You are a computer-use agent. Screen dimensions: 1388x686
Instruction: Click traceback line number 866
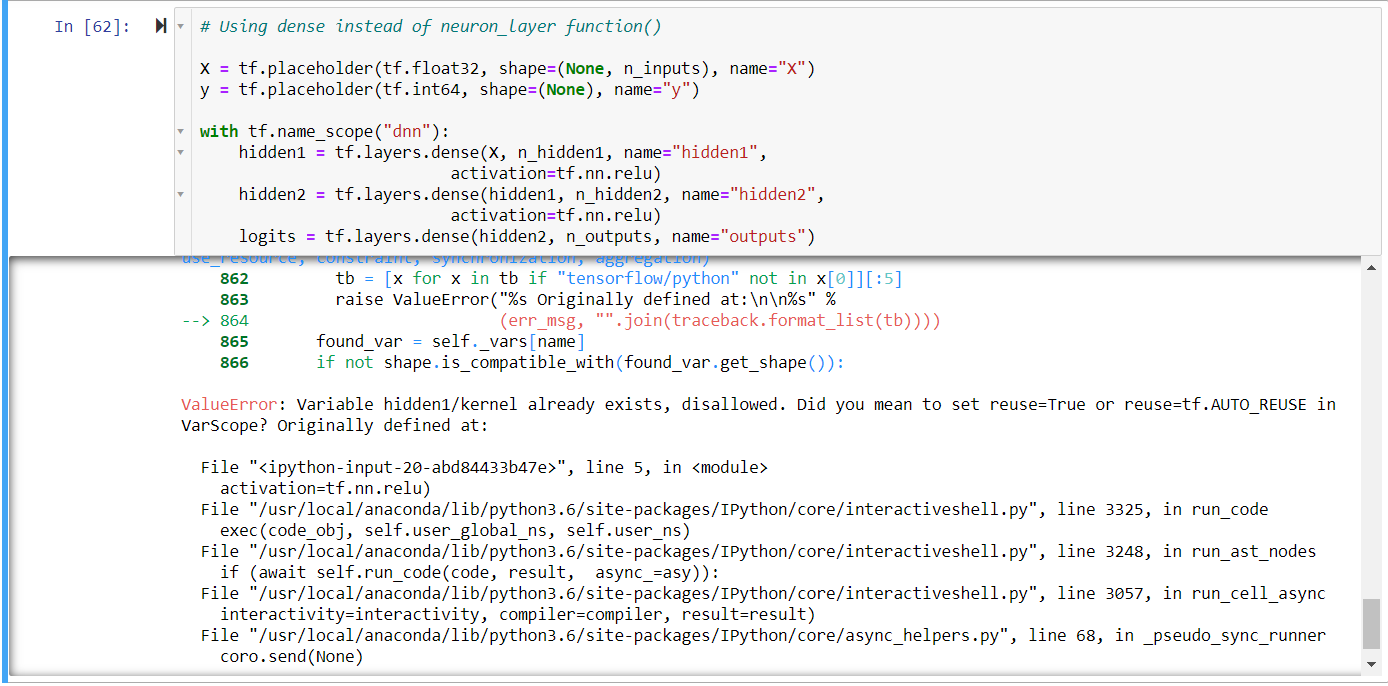[234, 363]
